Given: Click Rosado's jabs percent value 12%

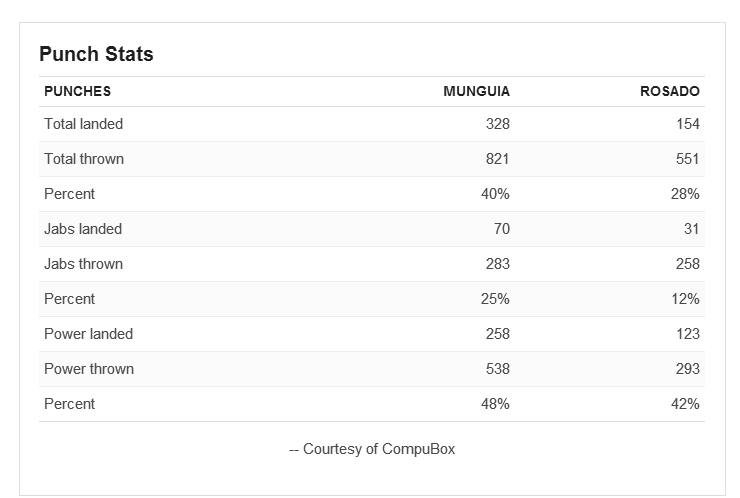Looking at the screenshot, I should (685, 298).
